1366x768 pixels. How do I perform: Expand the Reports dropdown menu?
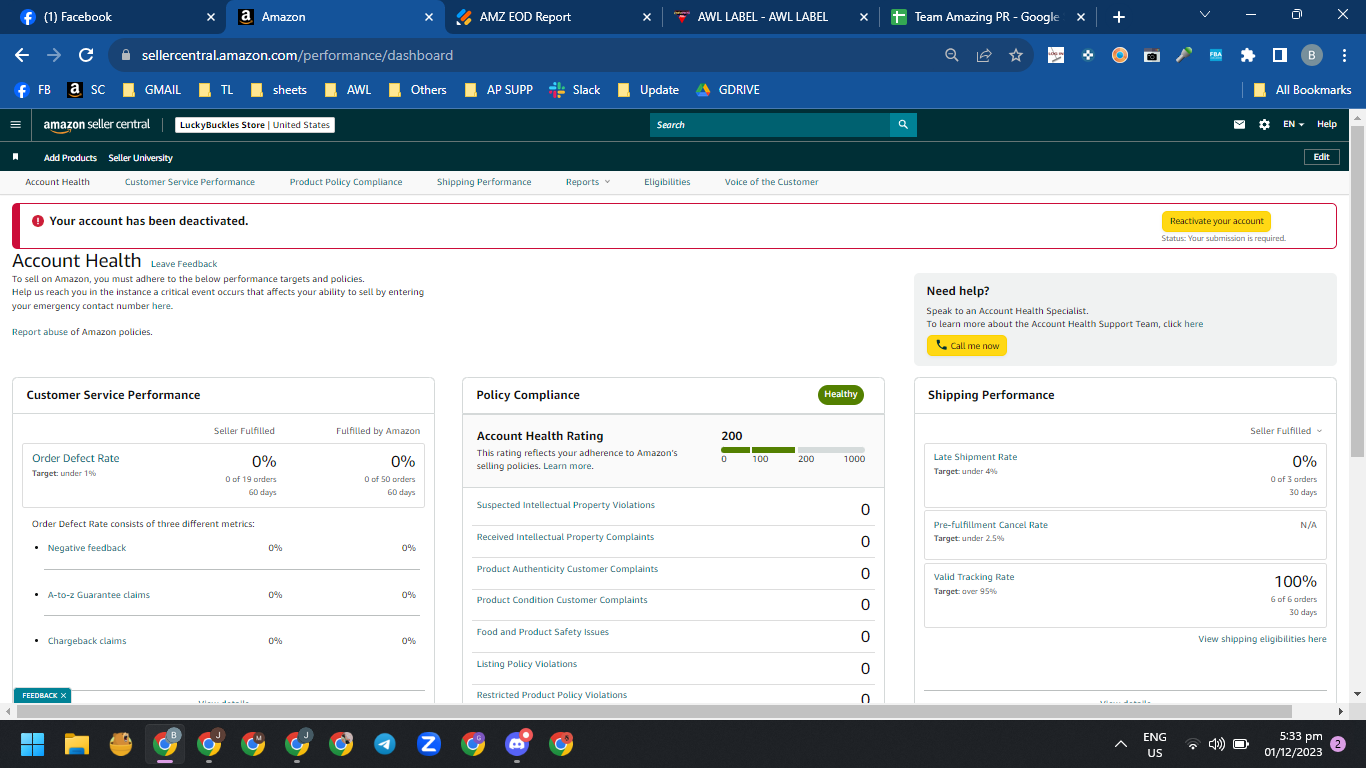(587, 182)
